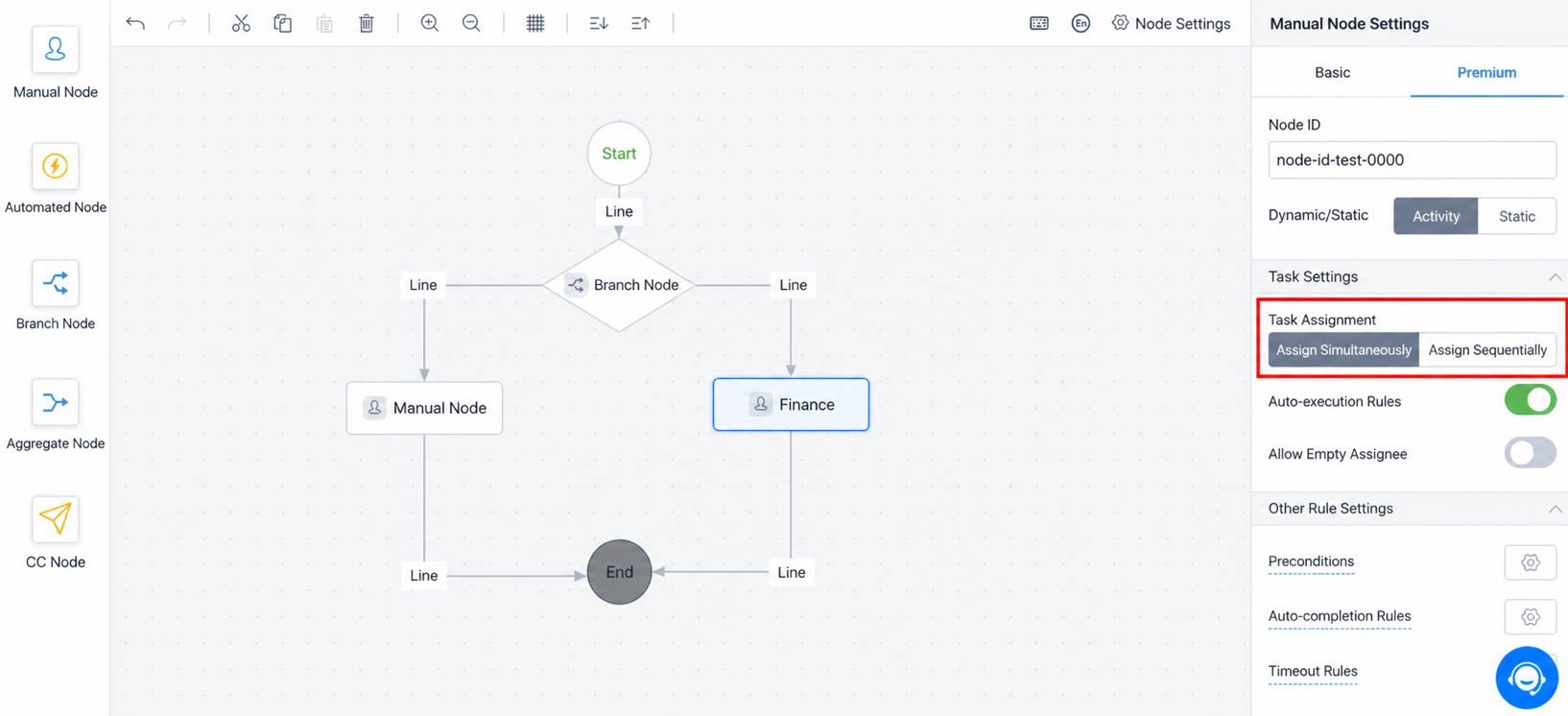Click the undo arrow icon

click(x=135, y=23)
